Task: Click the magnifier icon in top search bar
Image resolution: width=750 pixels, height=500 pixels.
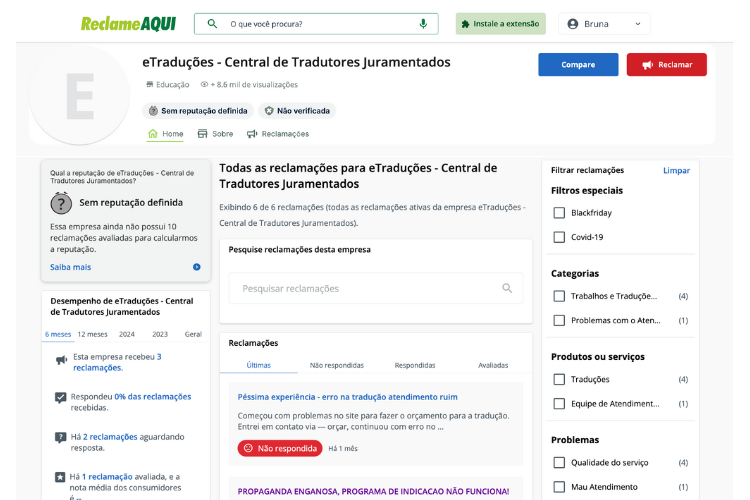Action: (x=212, y=23)
